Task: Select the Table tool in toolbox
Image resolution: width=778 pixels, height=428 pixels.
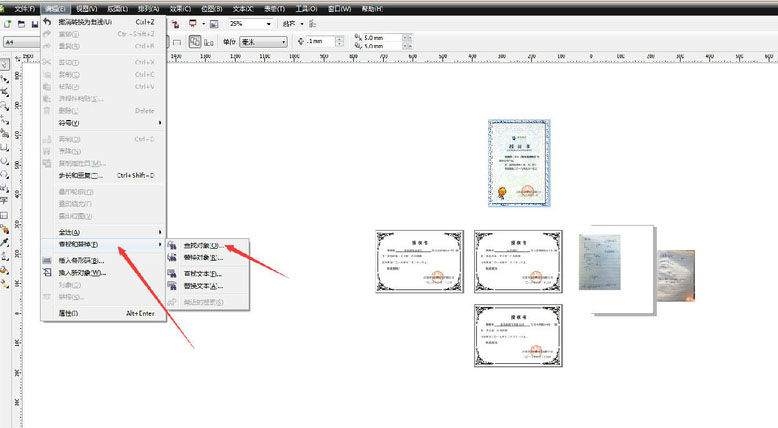Action: [x=5, y=214]
